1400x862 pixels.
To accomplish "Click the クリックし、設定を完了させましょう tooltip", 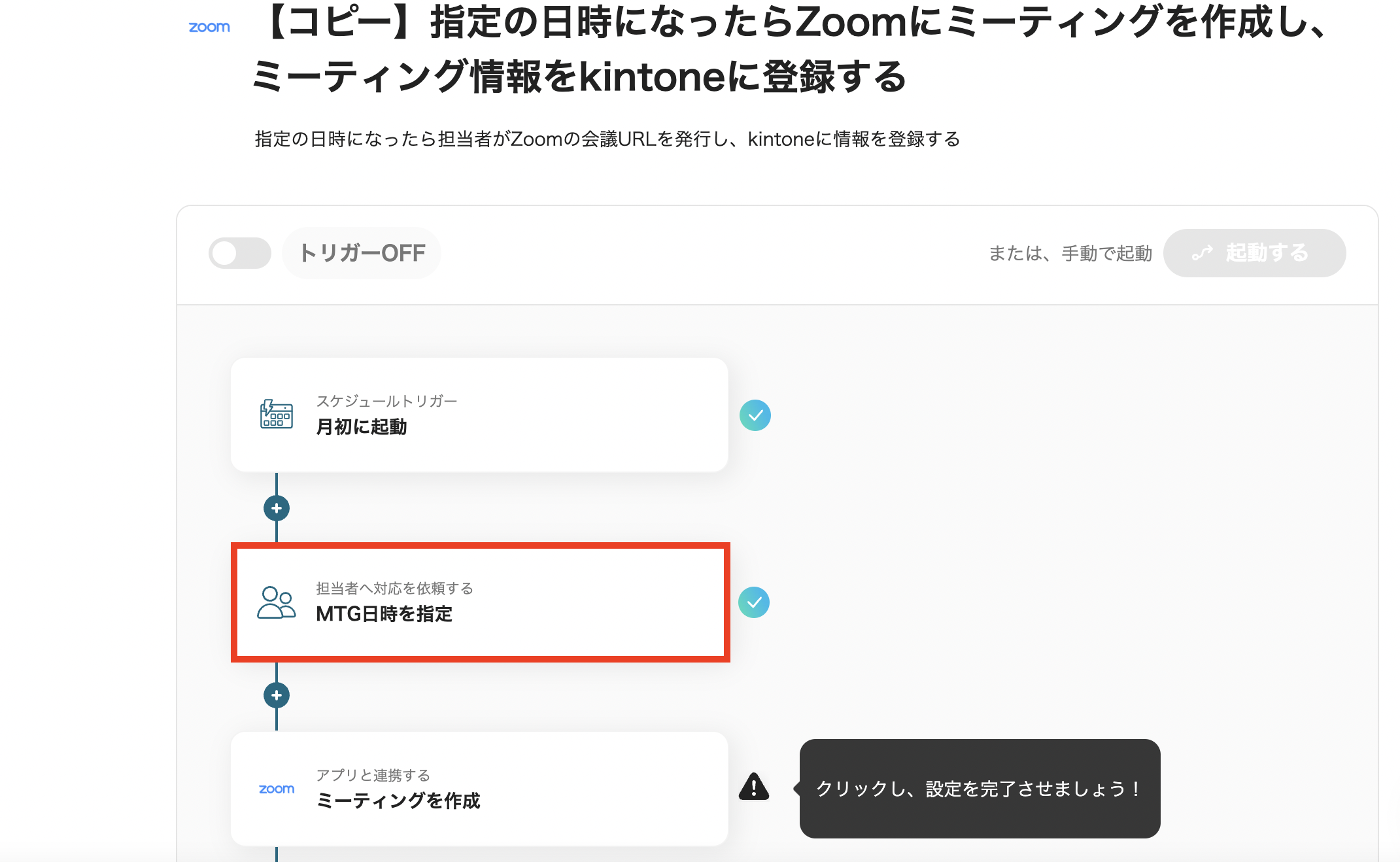I will pyautogui.click(x=980, y=789).
